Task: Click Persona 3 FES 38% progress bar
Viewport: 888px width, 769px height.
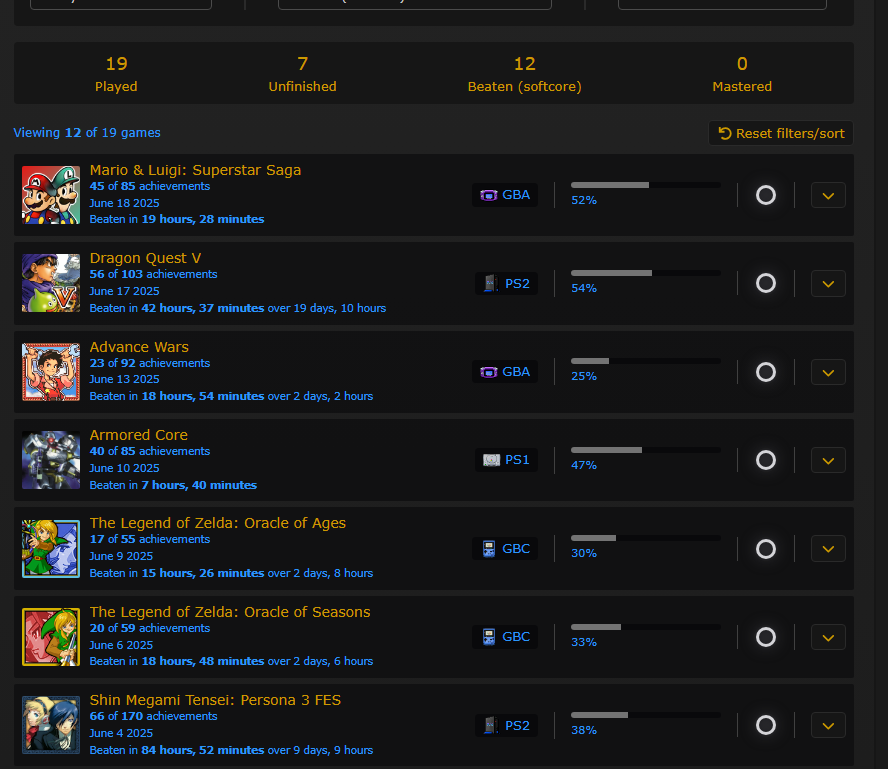Action: 646,715
